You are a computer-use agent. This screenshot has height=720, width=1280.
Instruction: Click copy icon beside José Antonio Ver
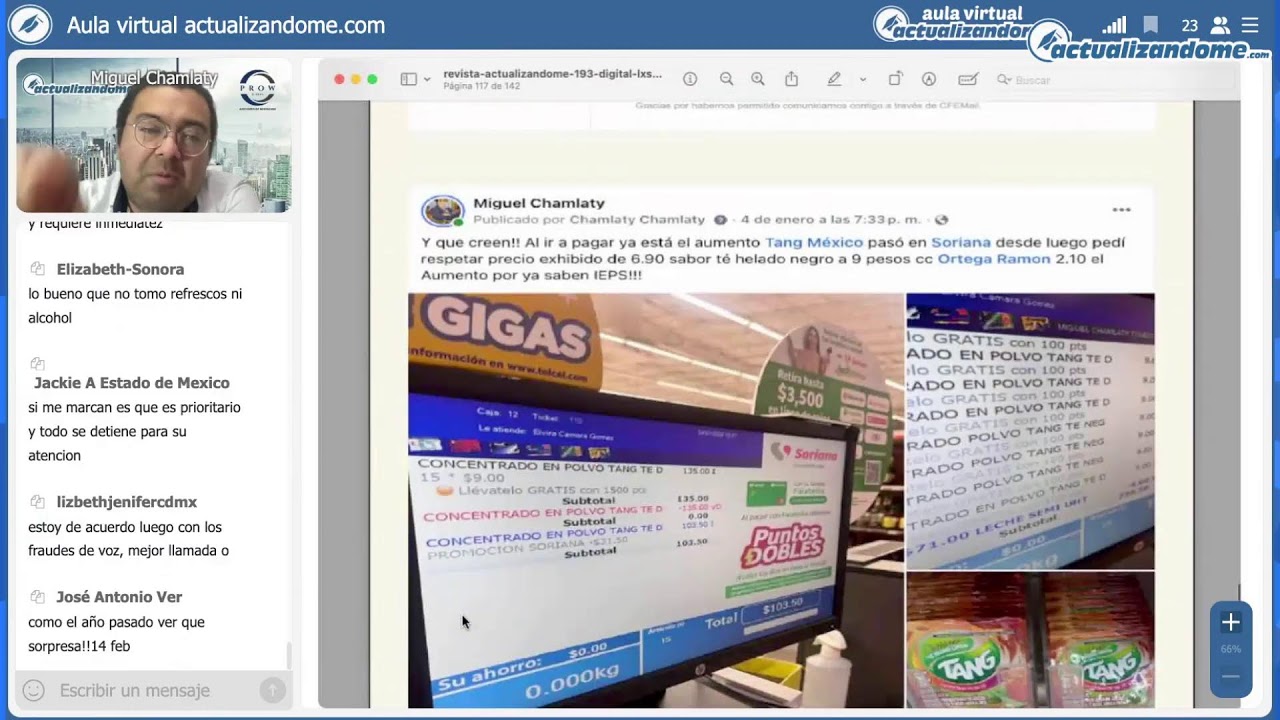point(37,597)
